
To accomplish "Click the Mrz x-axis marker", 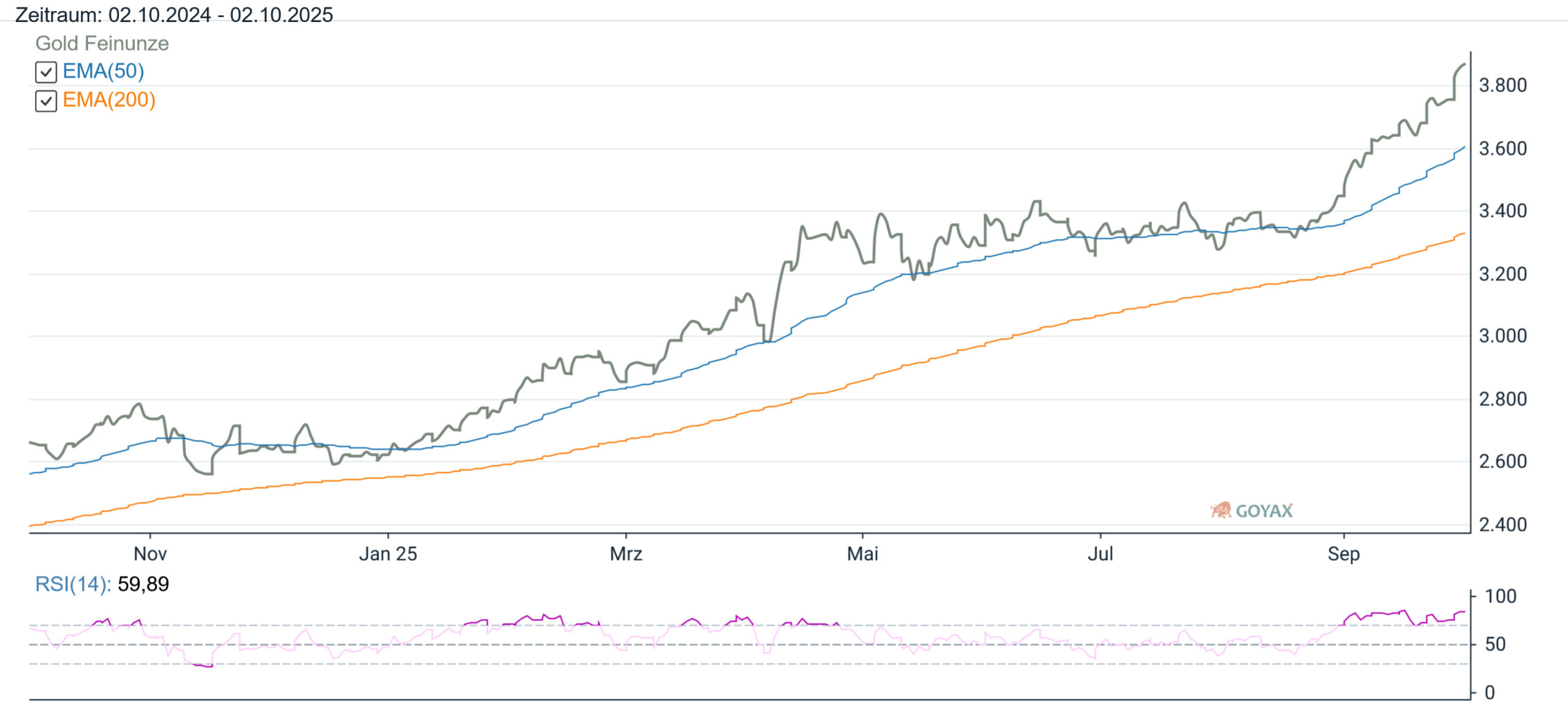I will 626,554.
